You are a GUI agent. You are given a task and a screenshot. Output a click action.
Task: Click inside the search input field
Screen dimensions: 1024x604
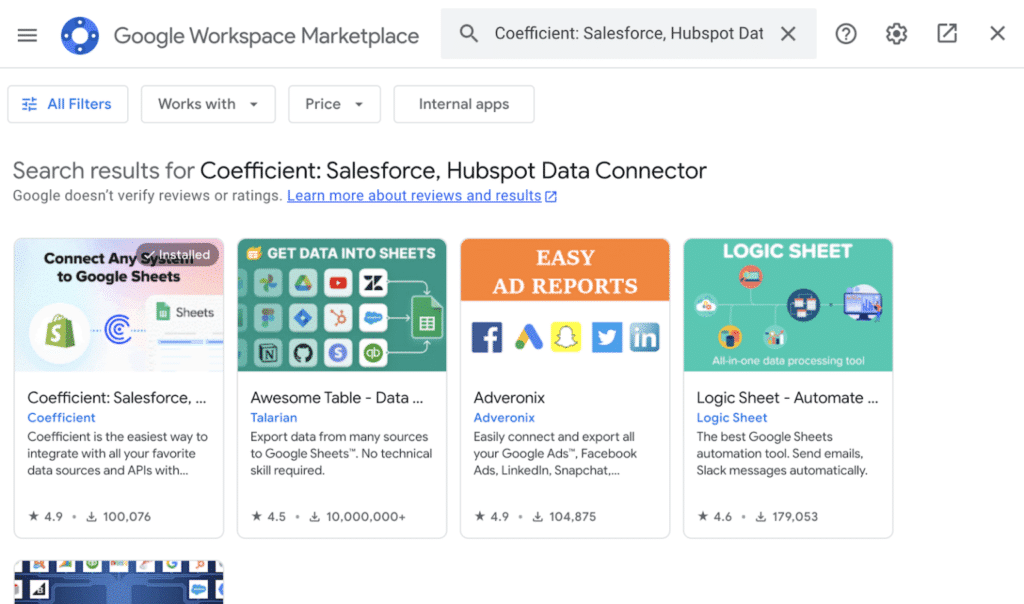(628, 33)
